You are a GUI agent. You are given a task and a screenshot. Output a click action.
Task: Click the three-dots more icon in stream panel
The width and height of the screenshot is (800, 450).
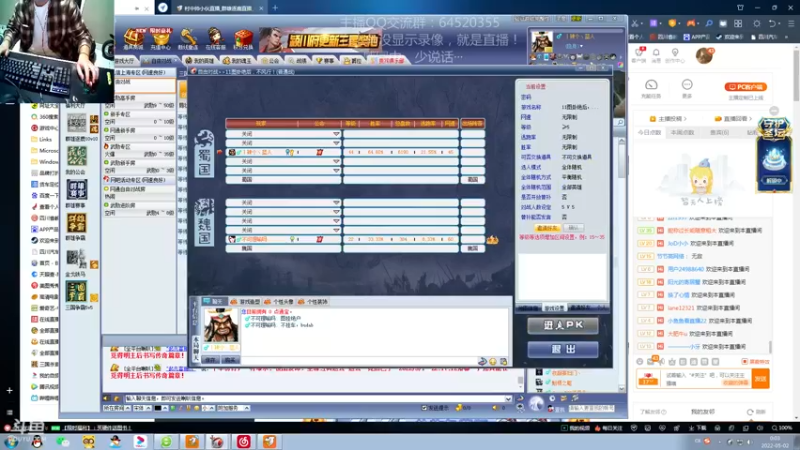pos(687,85)
